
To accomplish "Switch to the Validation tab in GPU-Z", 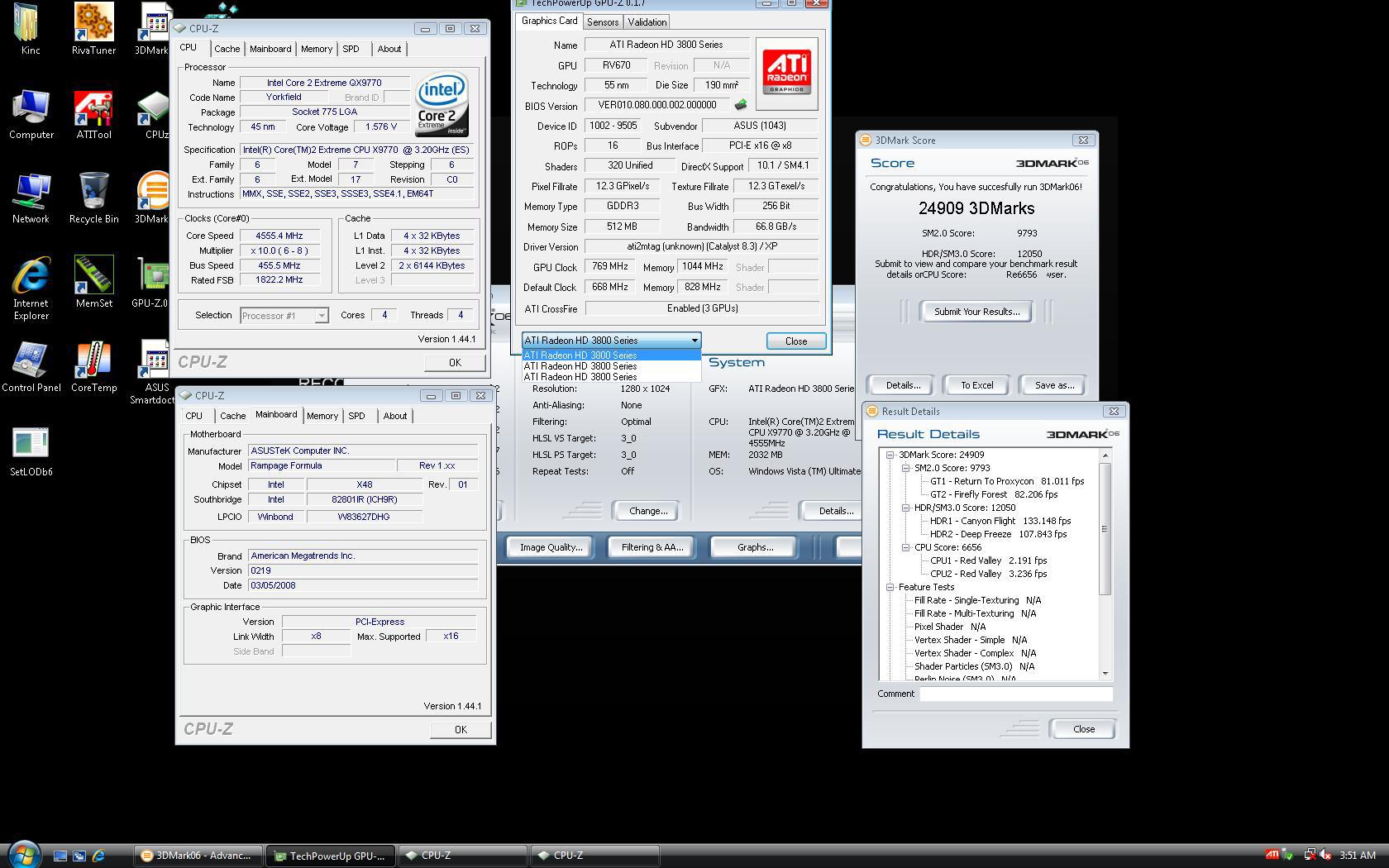I will pyautogui.click(x=647, y=22).
